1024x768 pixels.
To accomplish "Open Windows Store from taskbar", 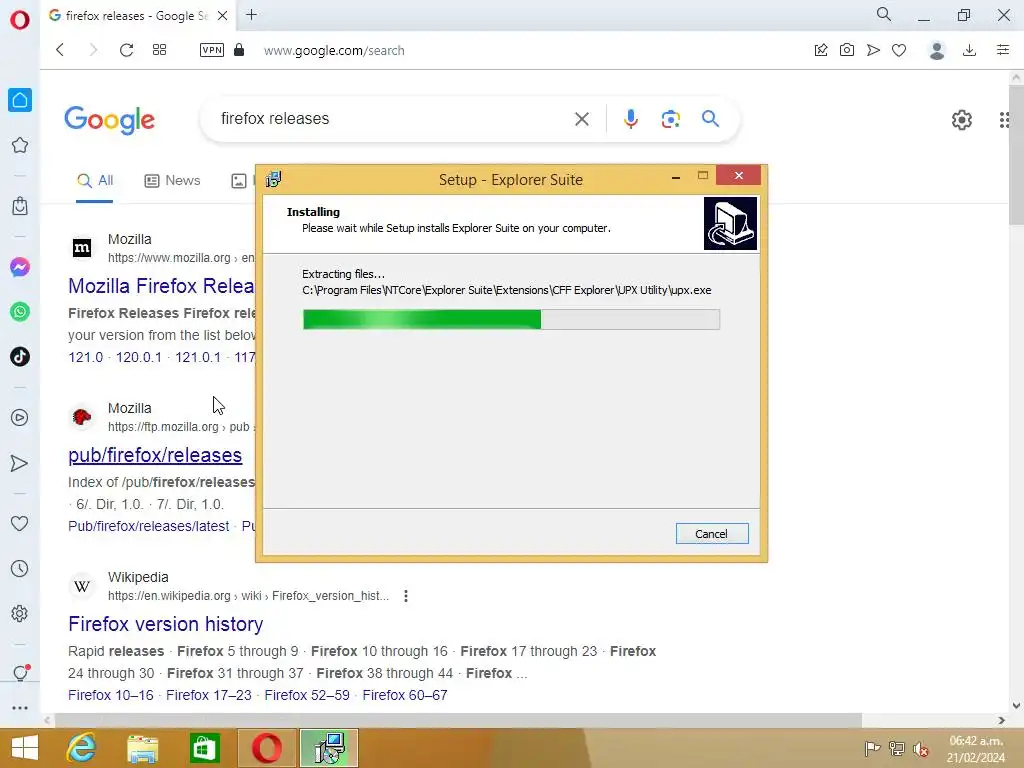I will pos(204,748).
